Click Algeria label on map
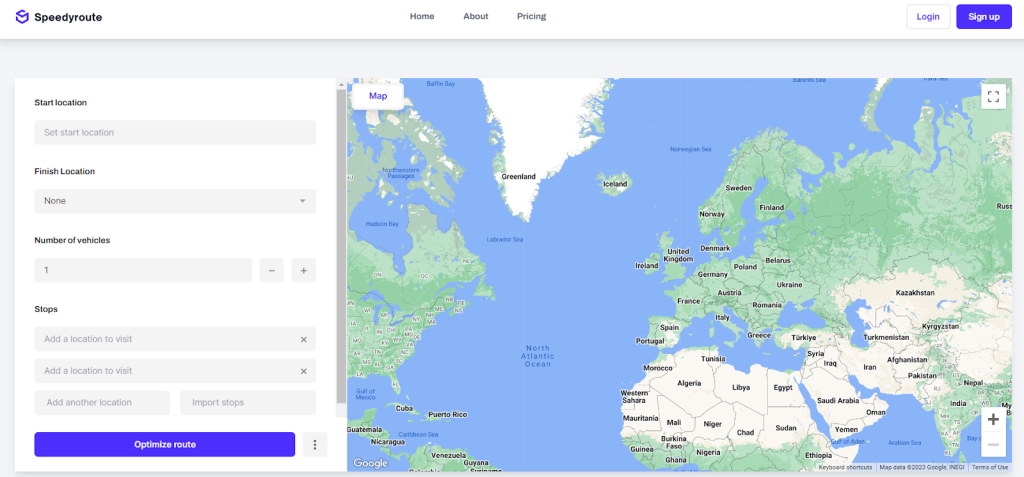The image size is (1024, 477). point(689,383)
